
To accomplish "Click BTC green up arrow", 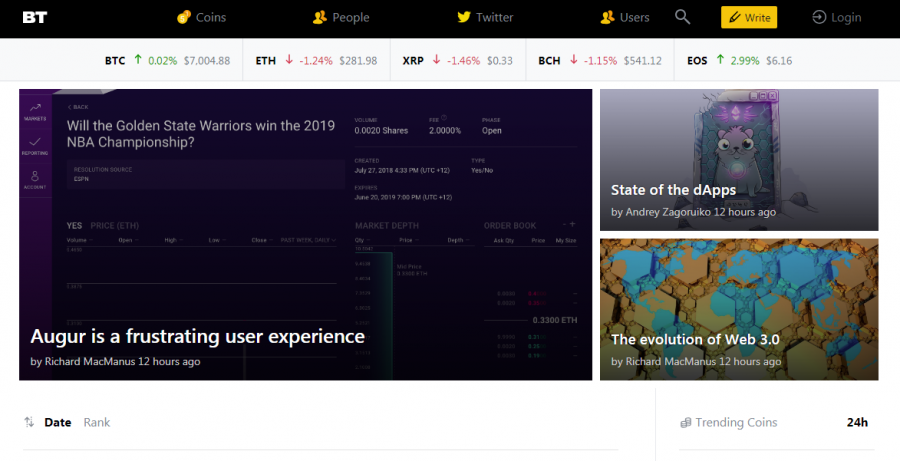I will [x=138, y=59].
